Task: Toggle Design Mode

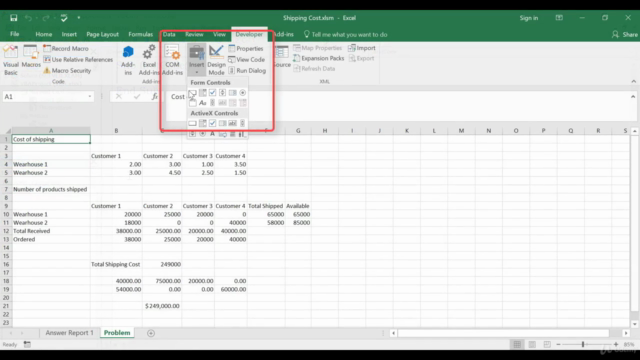Action: (x=216, y=60)
